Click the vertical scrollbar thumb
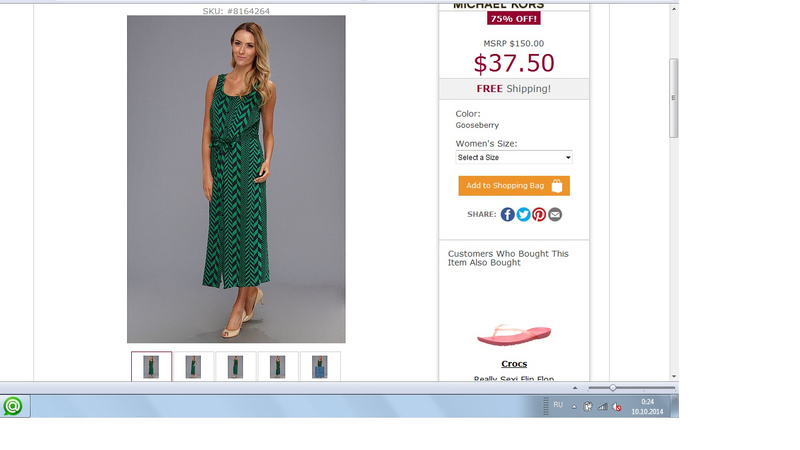This screenshot has width=800, height=450. (673, 98)
